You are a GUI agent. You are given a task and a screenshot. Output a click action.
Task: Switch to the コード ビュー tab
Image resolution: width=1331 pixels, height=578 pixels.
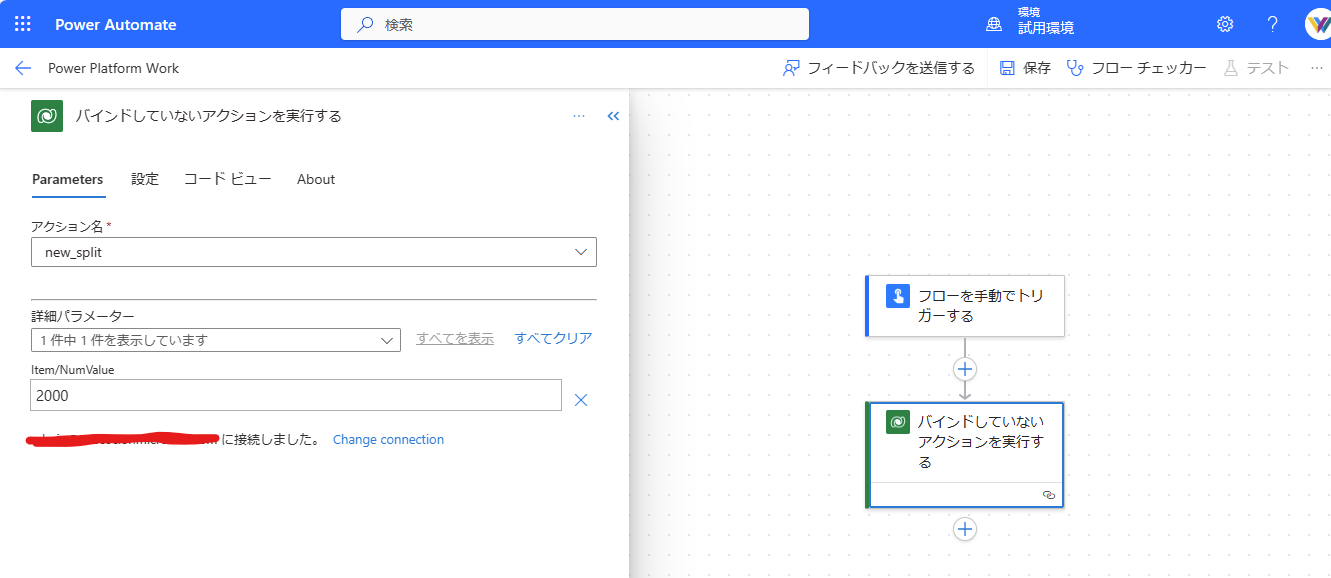pos(227,180)
